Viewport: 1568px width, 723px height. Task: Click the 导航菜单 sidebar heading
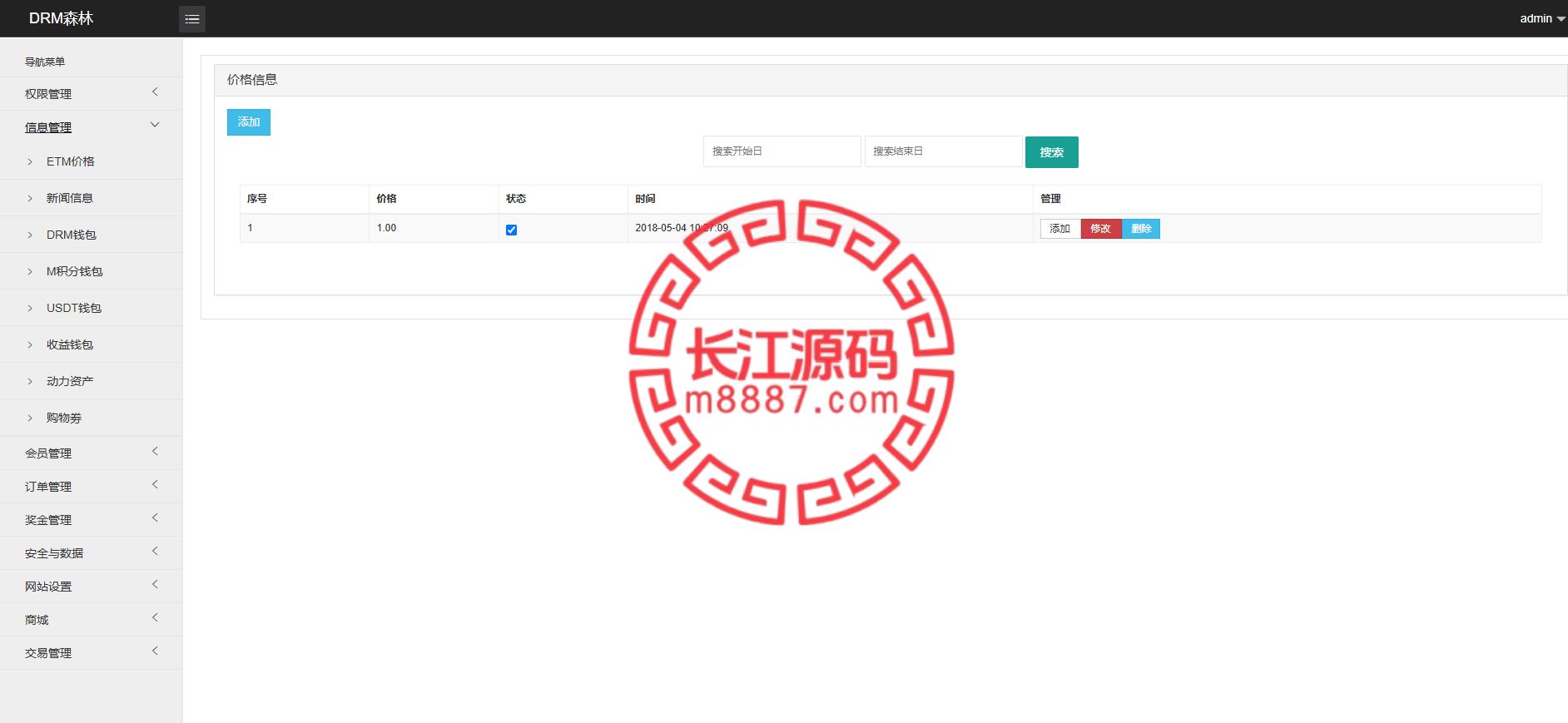45,62
